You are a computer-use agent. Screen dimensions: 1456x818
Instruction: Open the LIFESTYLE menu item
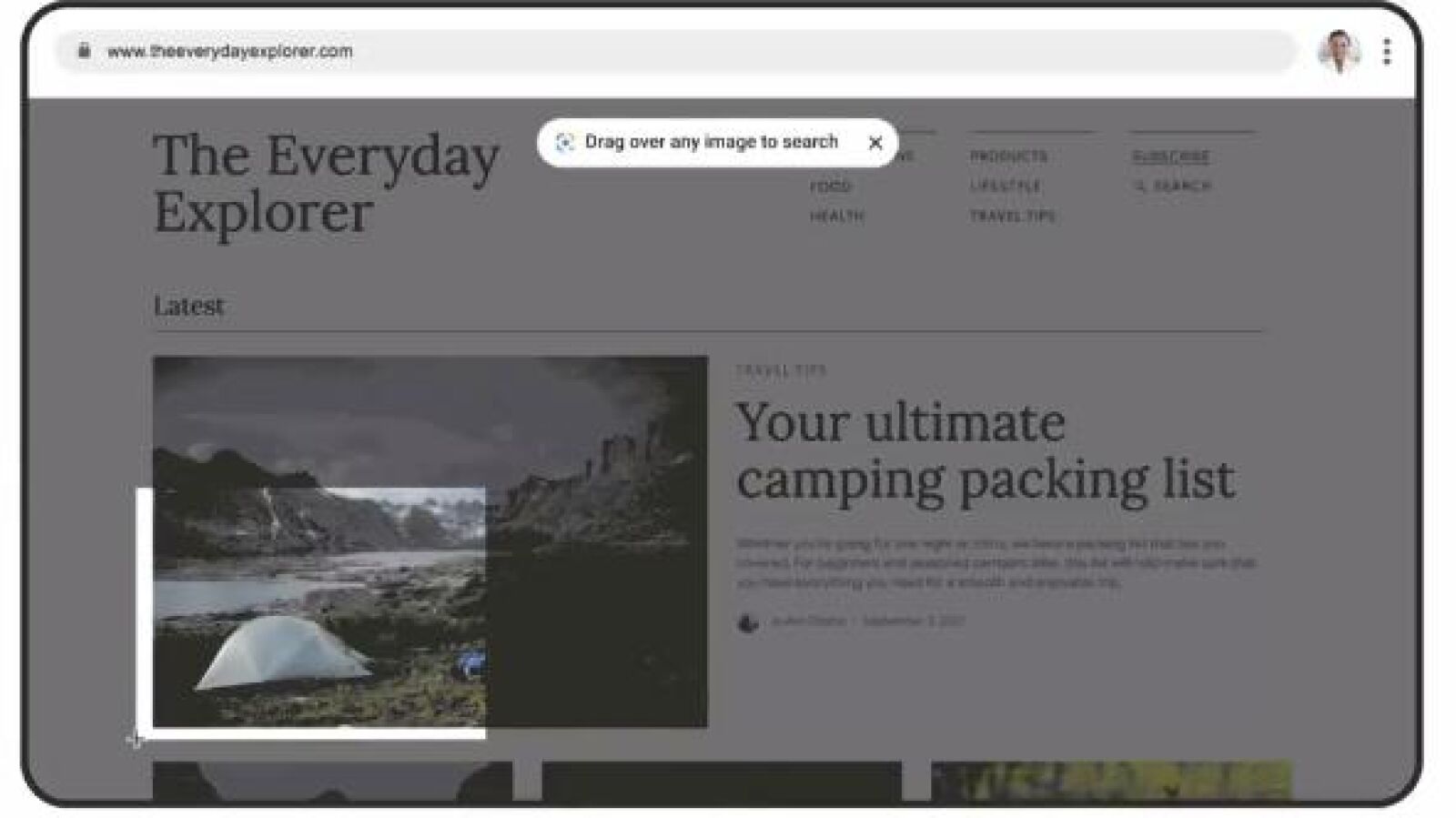click(x=1006, y=186)
